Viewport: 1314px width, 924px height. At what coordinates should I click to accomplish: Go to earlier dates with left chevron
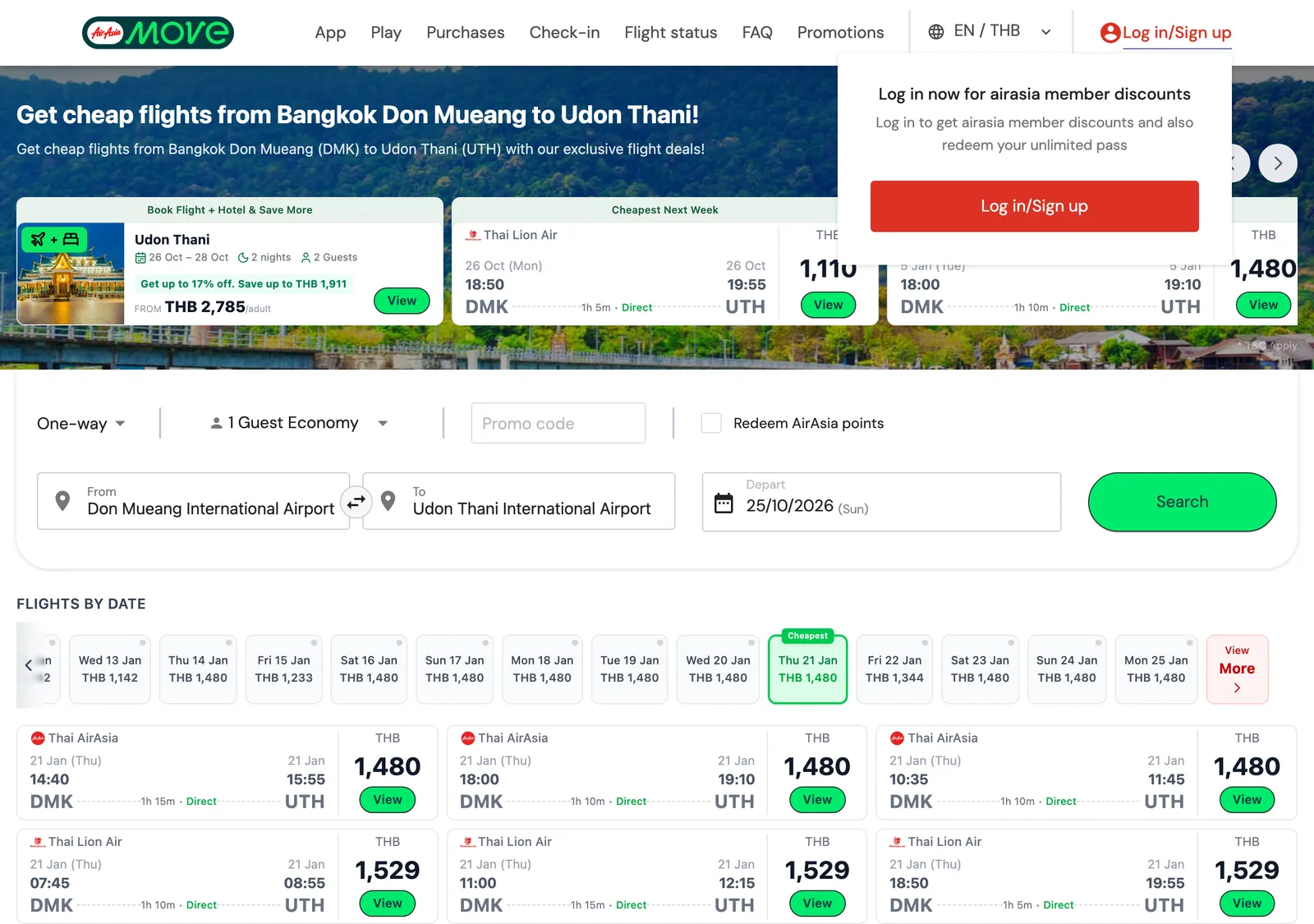(x=28, y=665)
